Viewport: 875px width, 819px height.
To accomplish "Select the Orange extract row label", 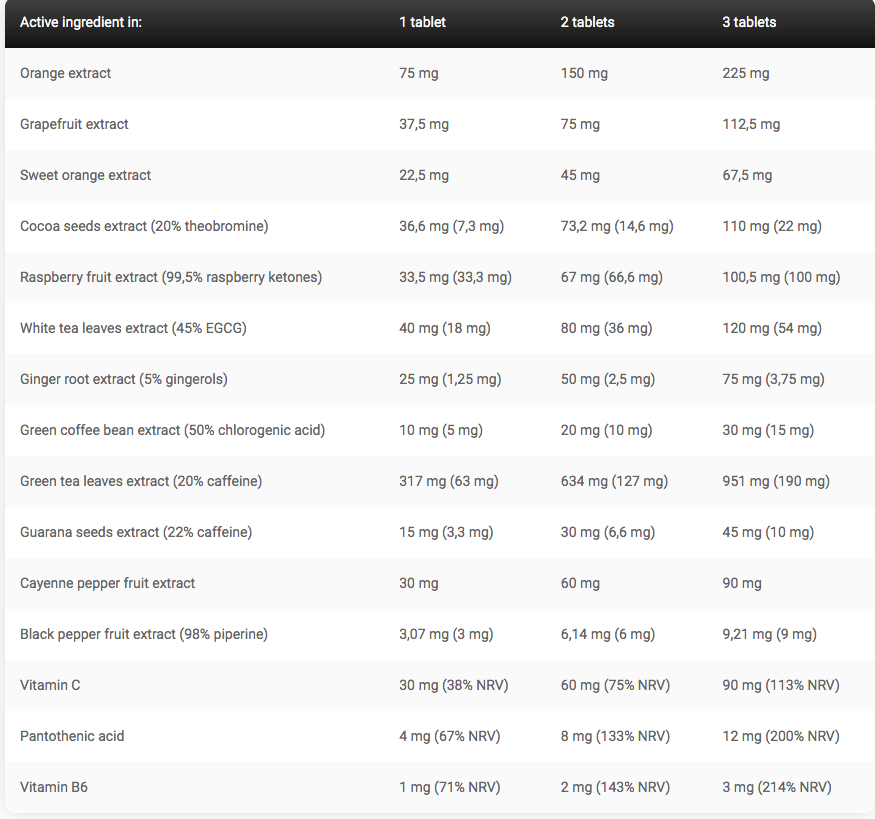I will coord(66,73).
